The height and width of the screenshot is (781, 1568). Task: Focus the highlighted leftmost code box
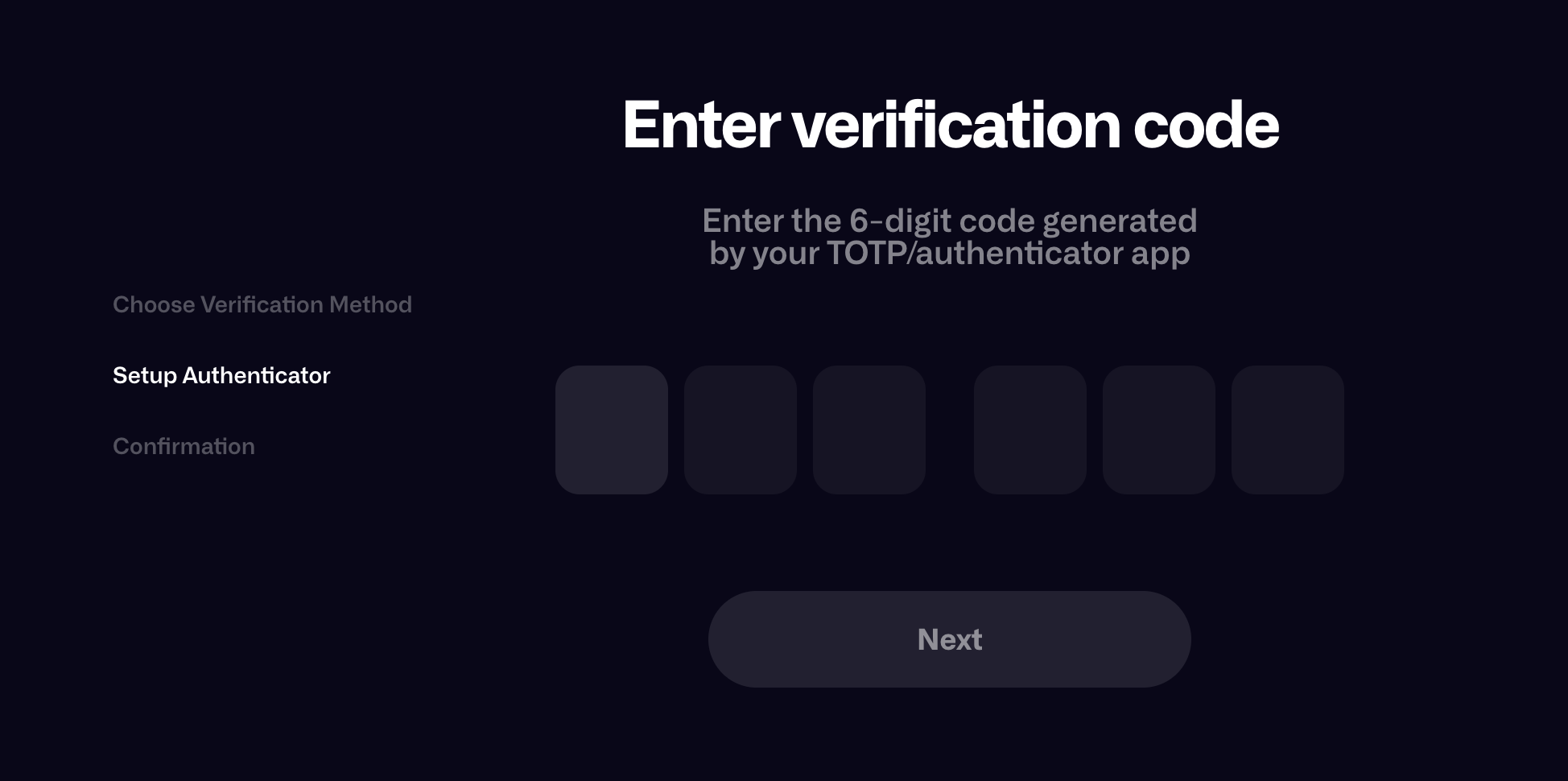coord(612,430)
